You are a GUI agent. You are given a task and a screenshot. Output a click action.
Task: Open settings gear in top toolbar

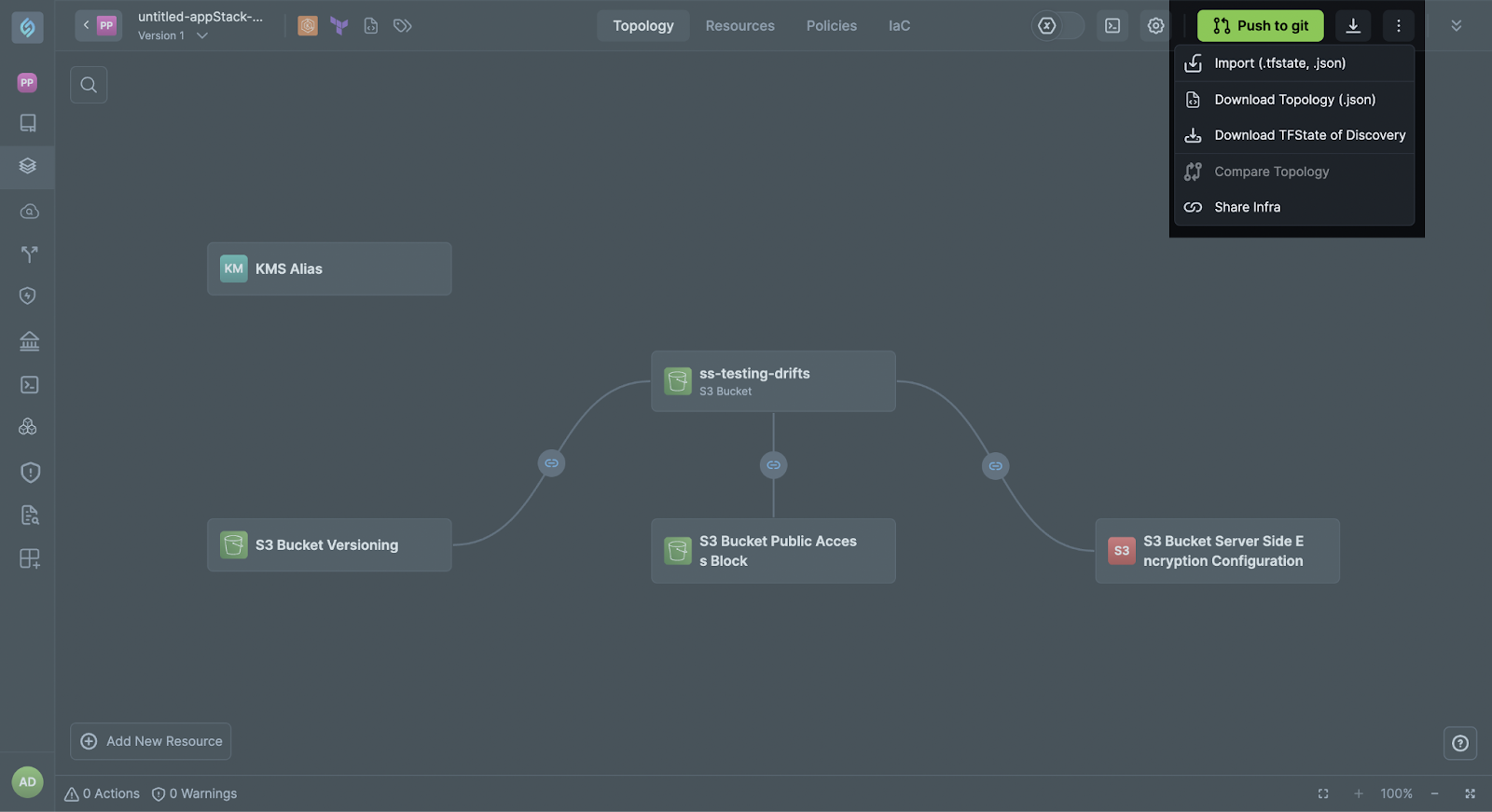click(x=1155, y=26)
